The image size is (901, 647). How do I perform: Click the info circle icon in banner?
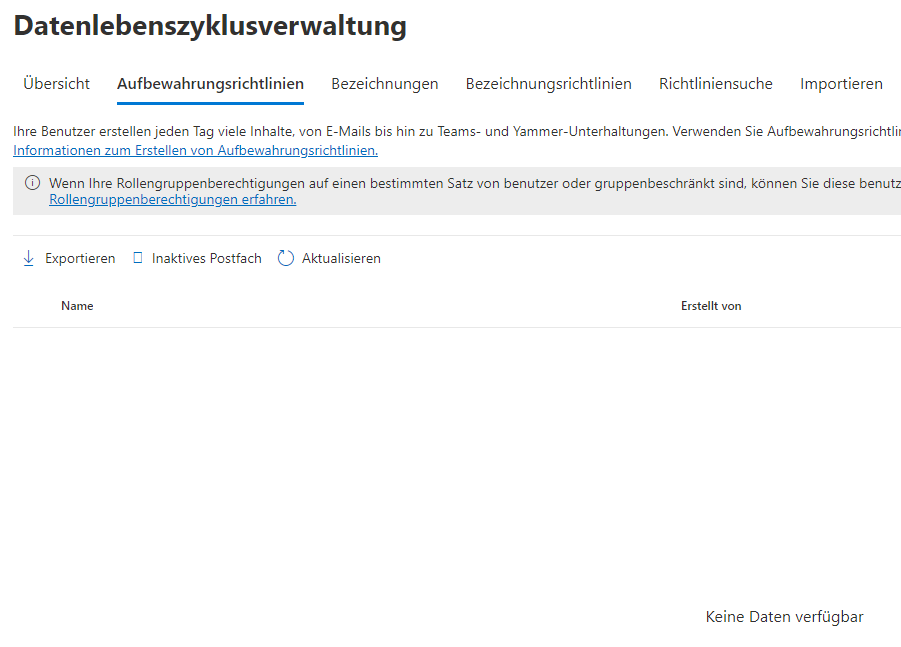pyautogui.click(x=33, y=183)
